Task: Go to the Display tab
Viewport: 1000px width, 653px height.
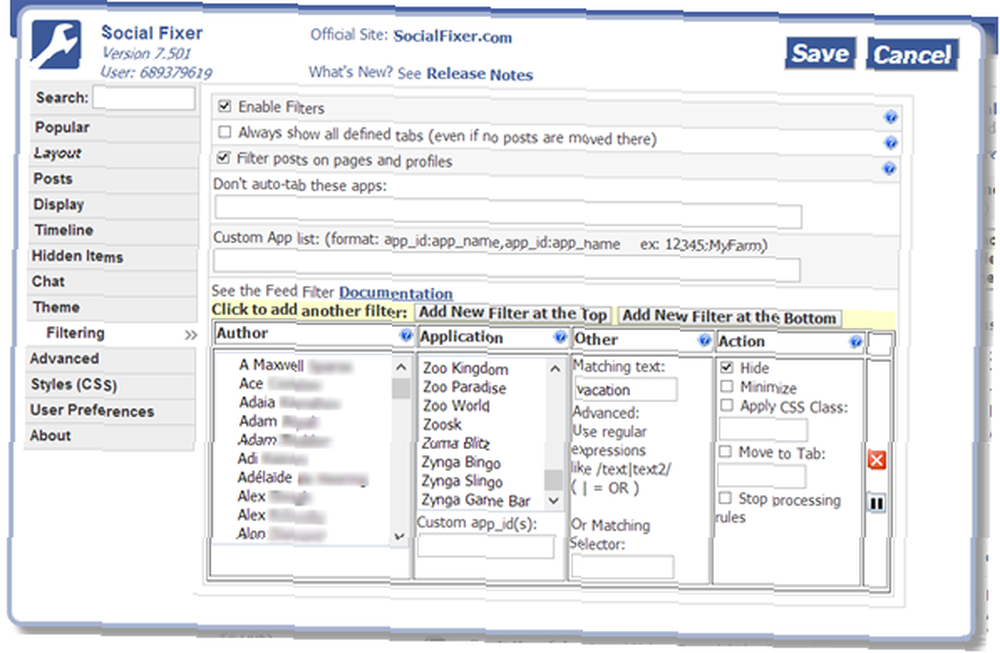Action: point(114,205)
